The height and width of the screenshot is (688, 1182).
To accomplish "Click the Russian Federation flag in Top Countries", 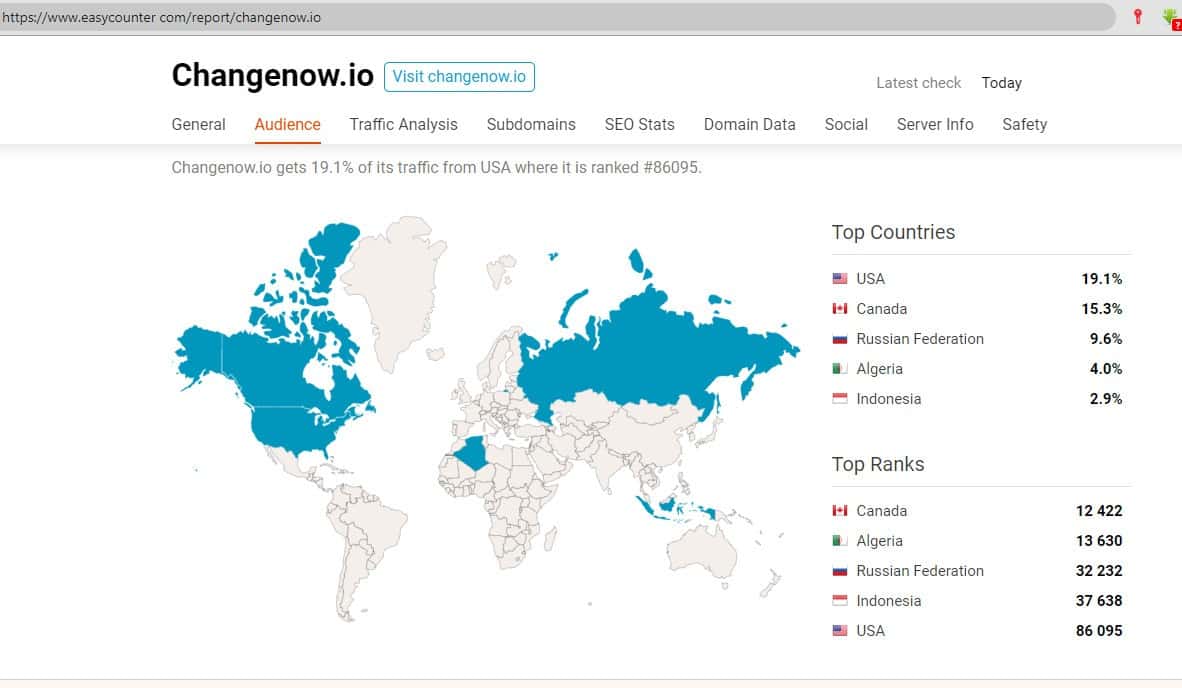I will (x=840, y=339).
